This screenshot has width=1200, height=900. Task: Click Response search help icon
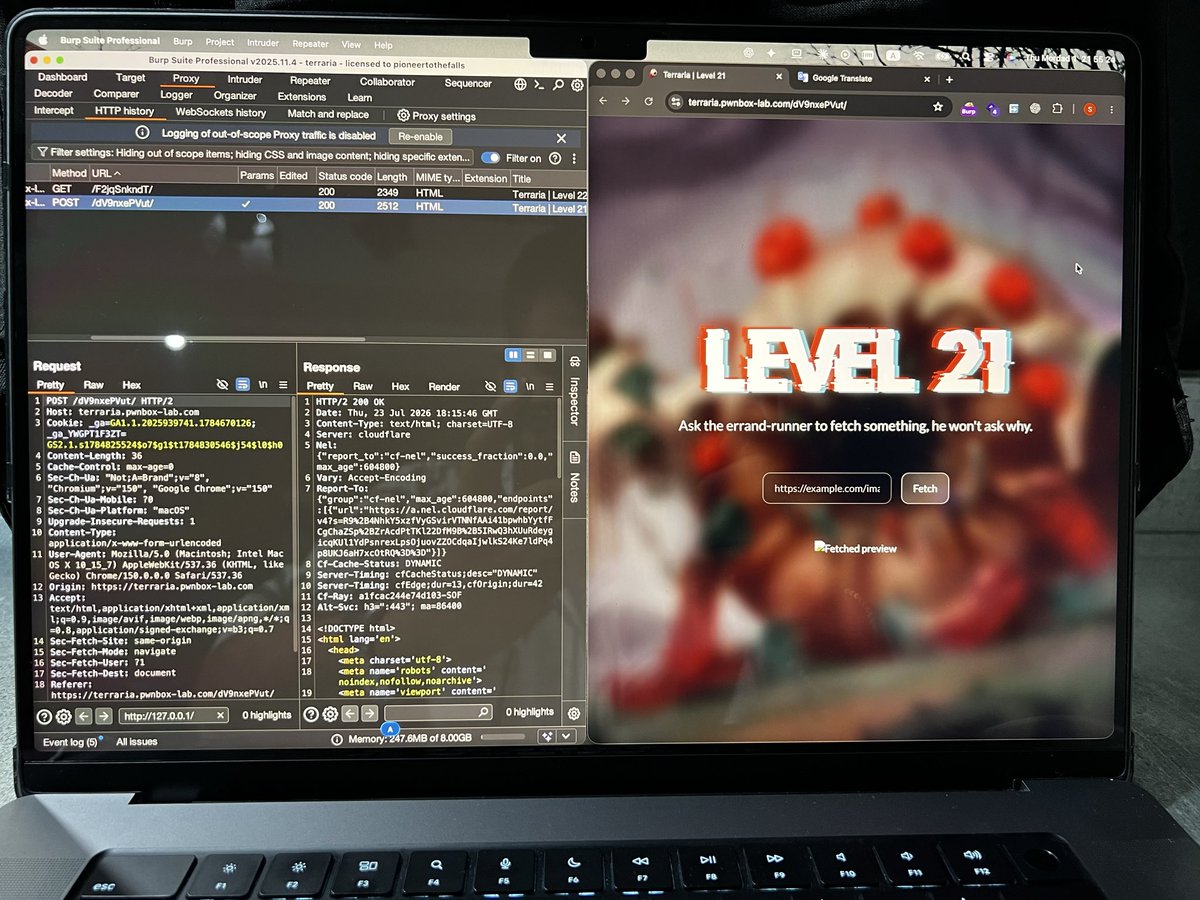[311, 713]
